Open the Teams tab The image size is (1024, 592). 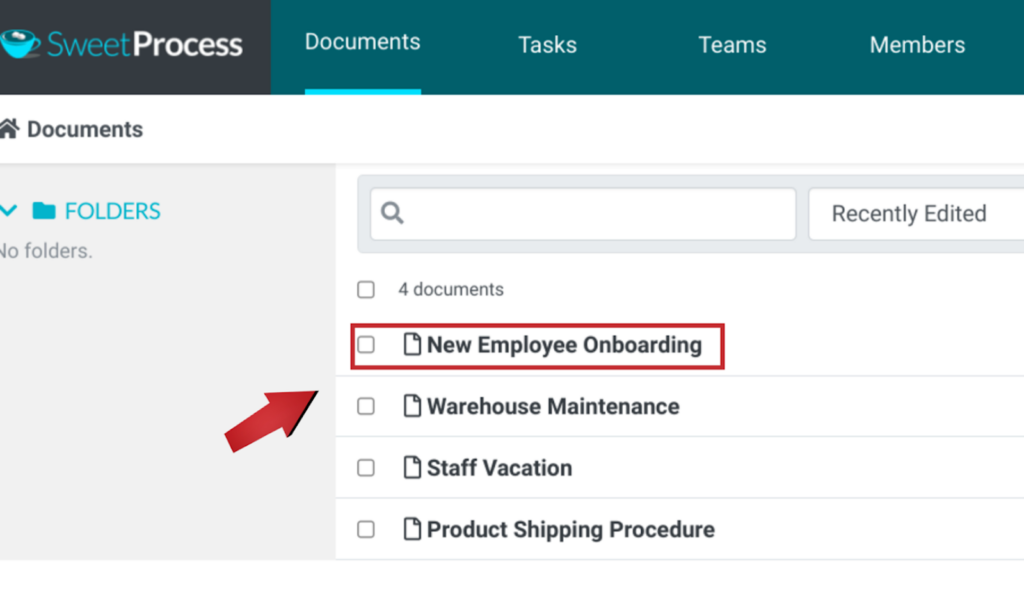[x=732, y=45]
